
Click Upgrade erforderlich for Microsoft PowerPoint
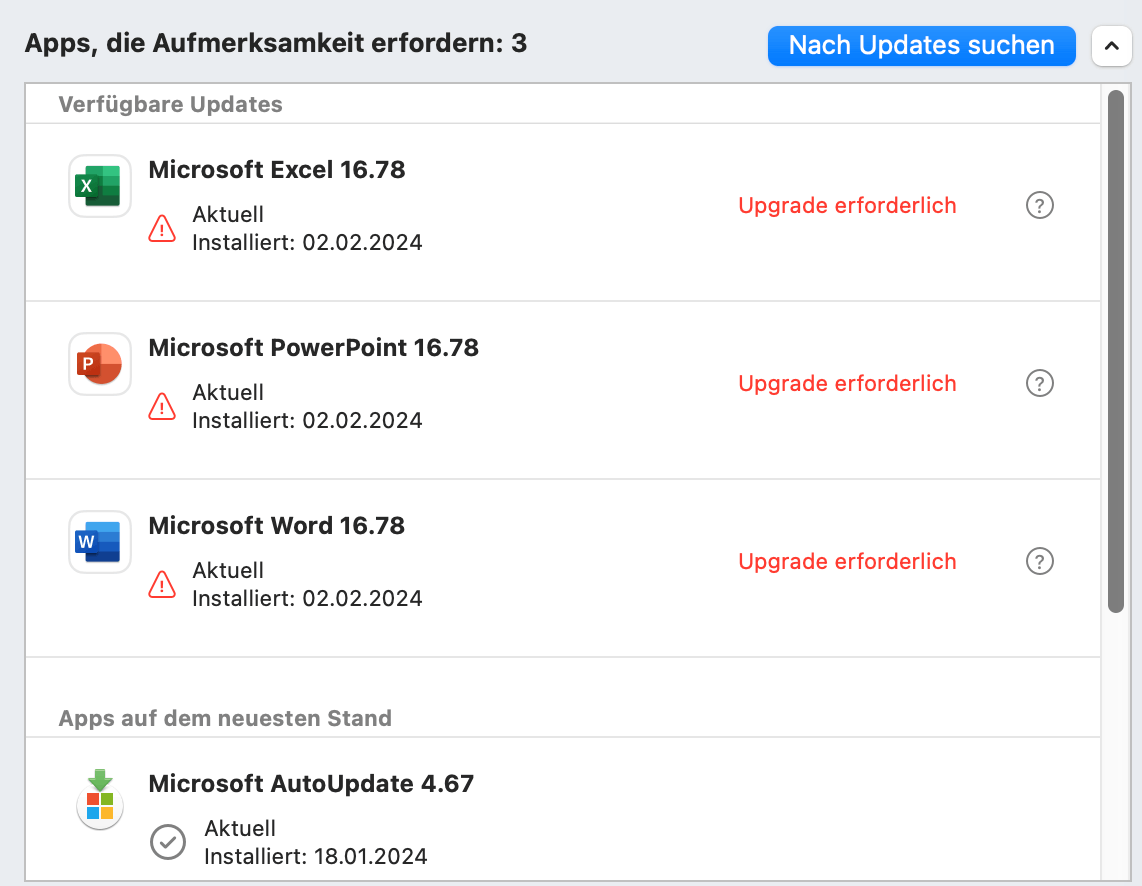pos(847,384)
